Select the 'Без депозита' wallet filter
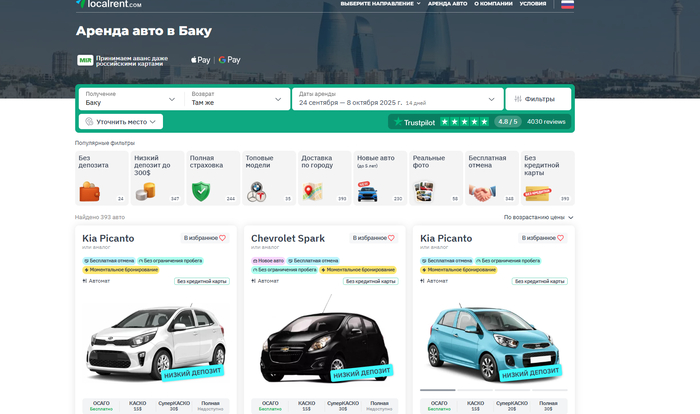 (101, 177)
